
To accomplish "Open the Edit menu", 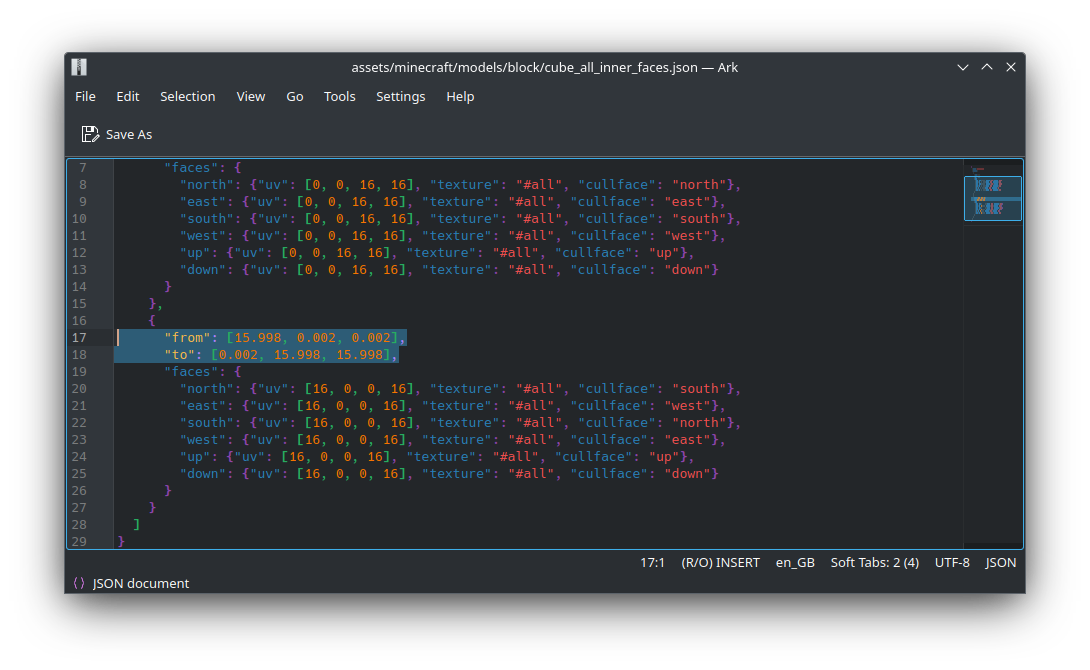I will (x=128, y=97).
